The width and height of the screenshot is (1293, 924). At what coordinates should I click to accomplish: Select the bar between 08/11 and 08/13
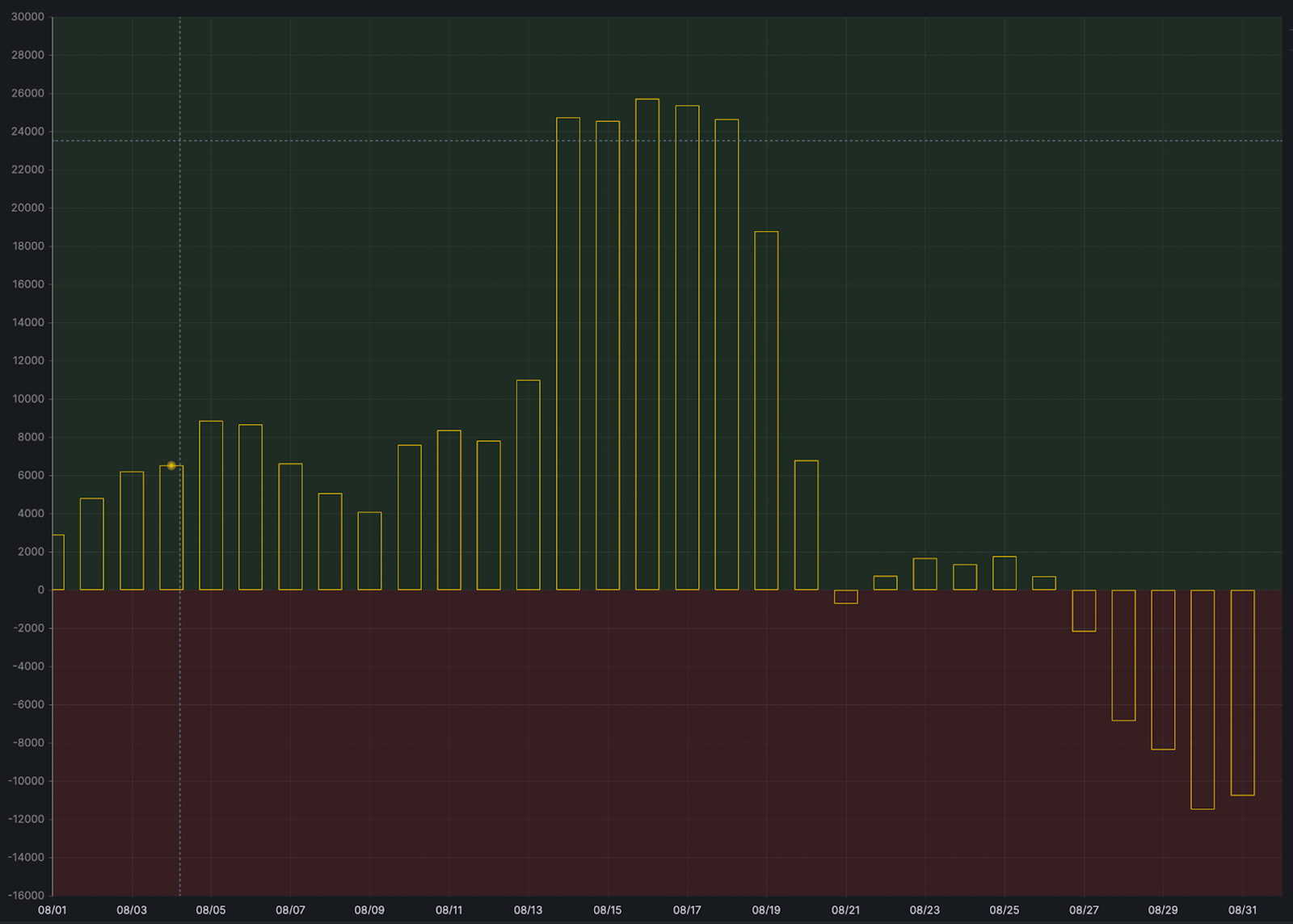click(x=489, y=515)
